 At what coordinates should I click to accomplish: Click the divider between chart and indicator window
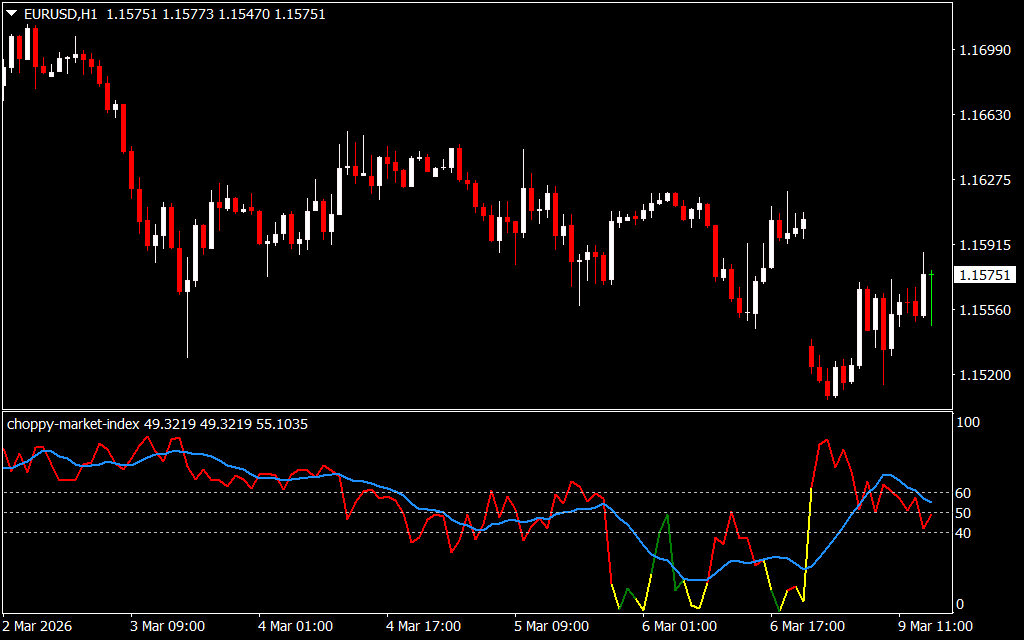click(x=476, y=409)
